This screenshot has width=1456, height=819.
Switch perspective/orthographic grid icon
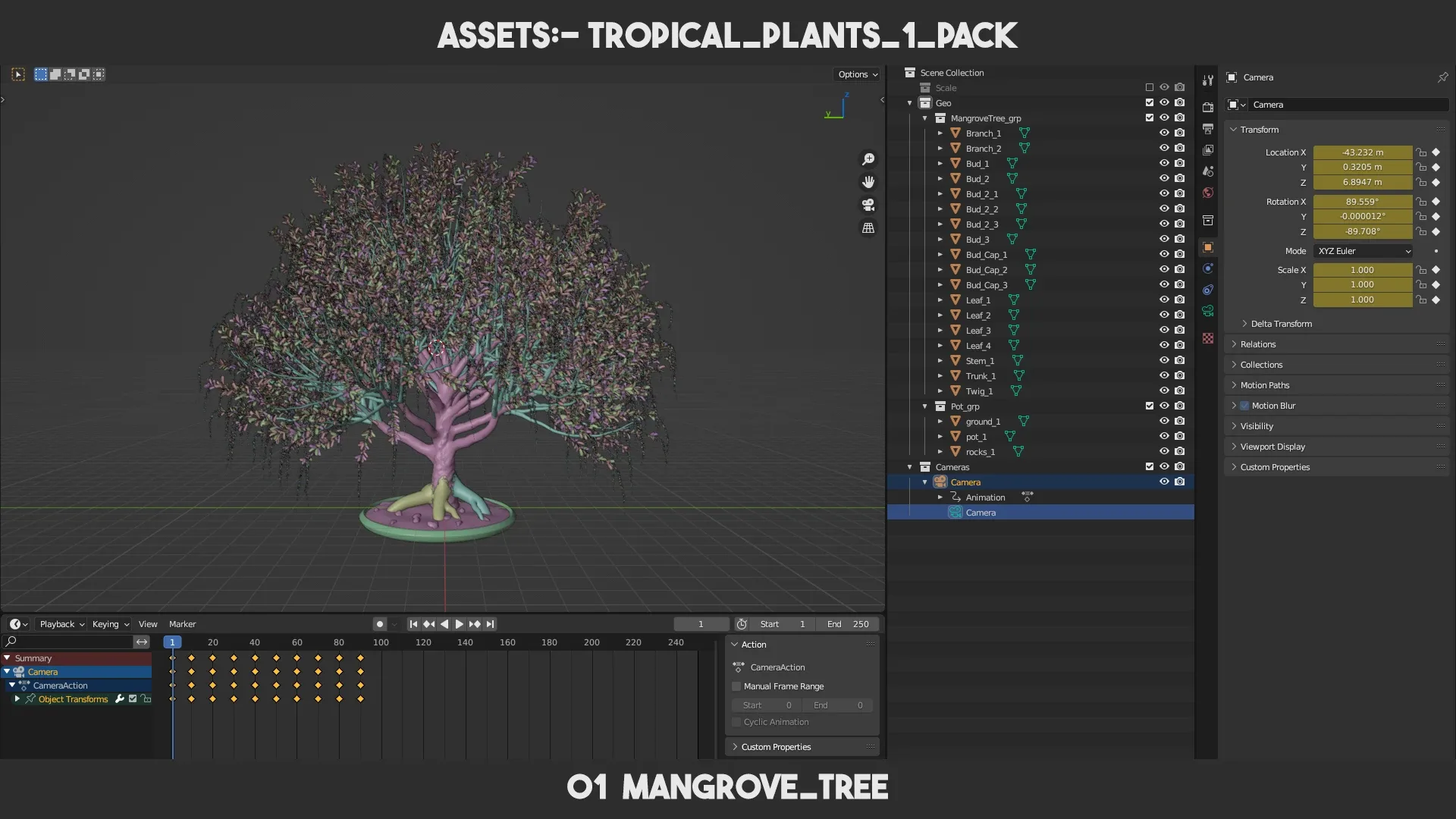pos(868,227)
